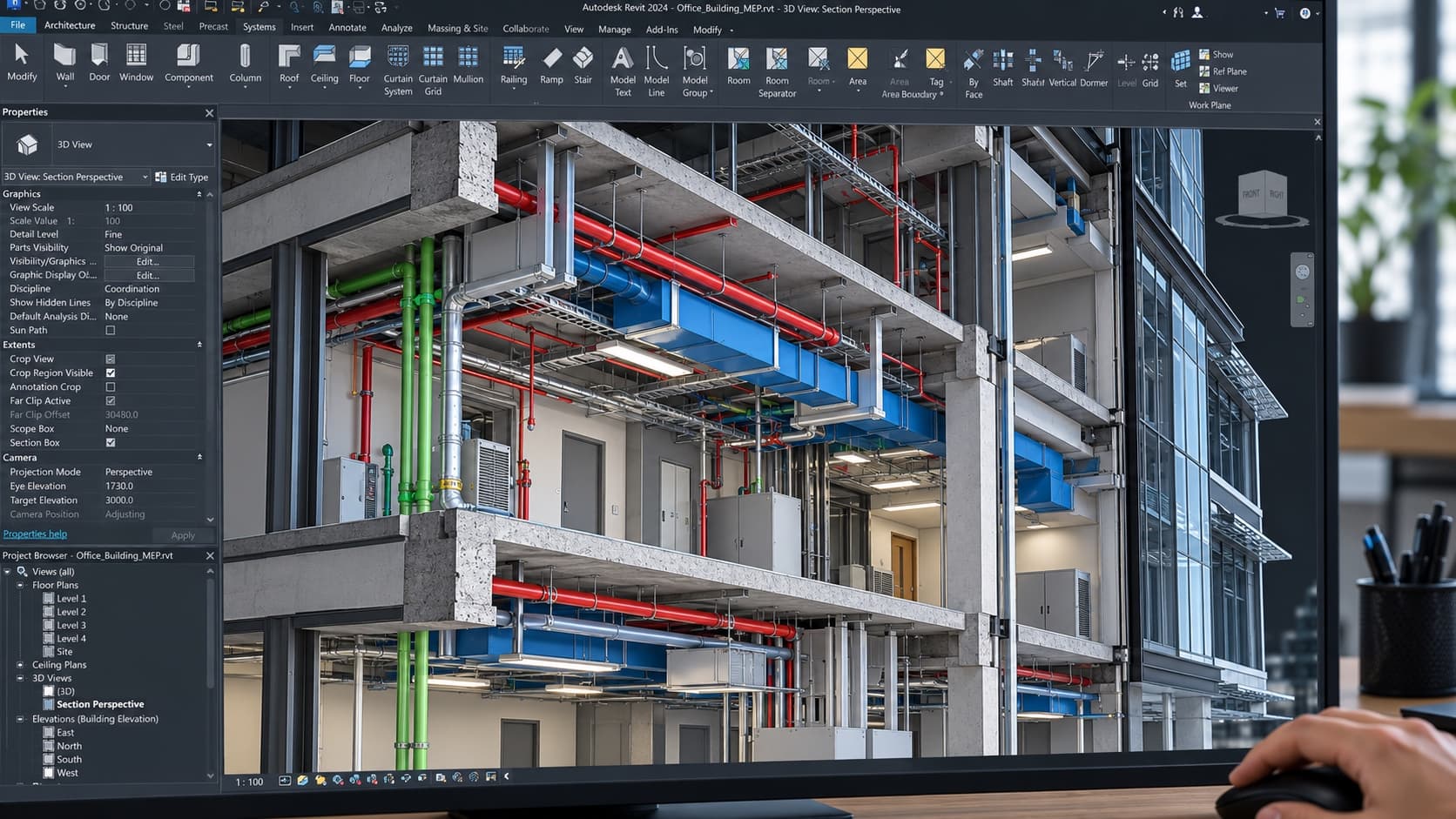Switch to the Annotate ribbon tab

[347, 28]
